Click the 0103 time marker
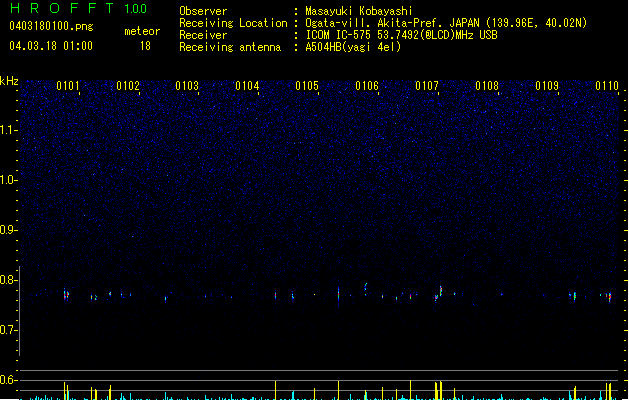This screenshot has width=629, height=400. click(x=187, y=86)
